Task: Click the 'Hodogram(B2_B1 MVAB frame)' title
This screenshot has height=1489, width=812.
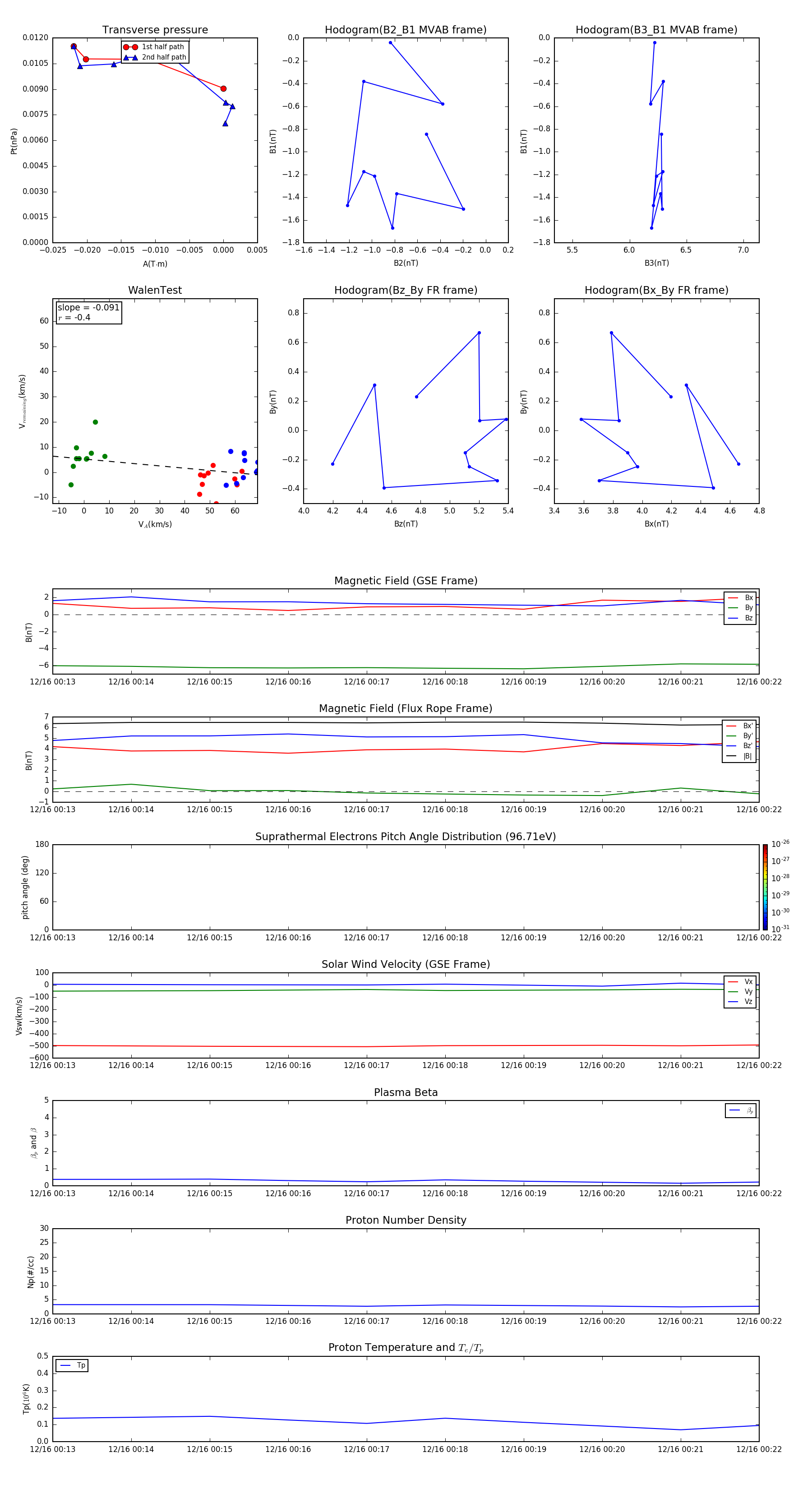Action: click(x=406, y=30)
